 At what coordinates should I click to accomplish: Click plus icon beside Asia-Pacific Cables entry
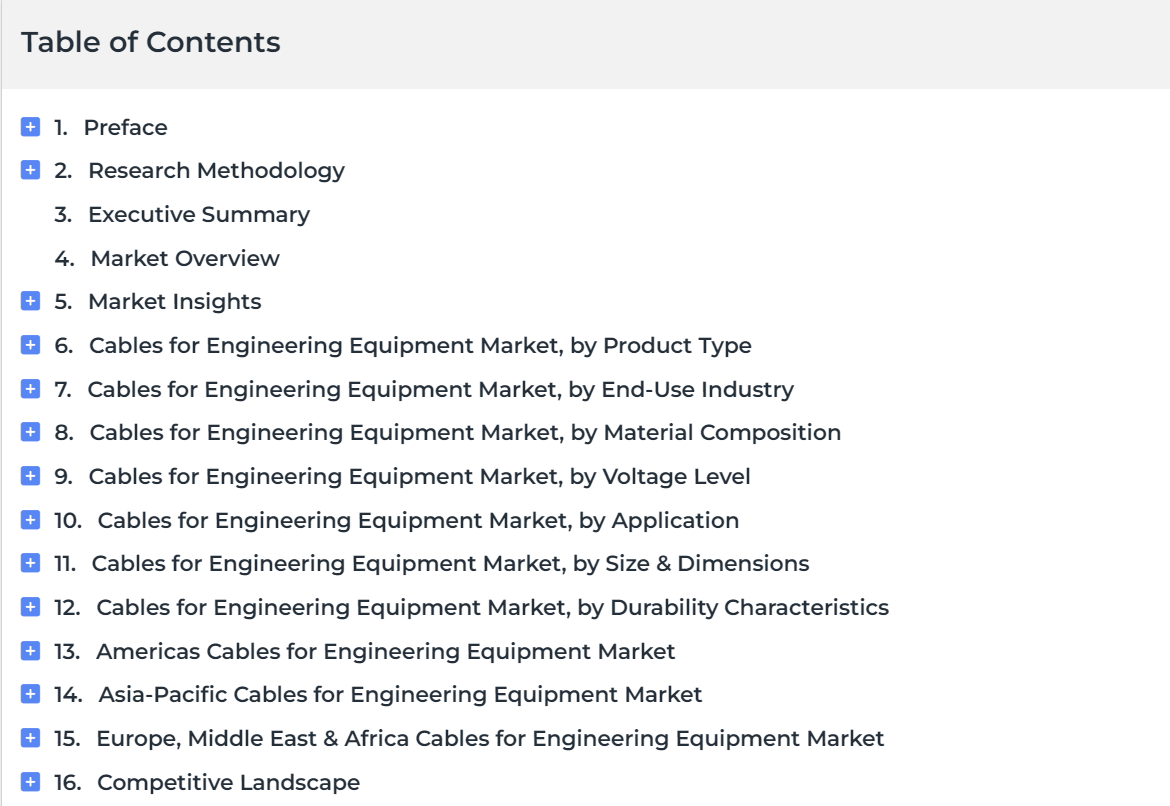click(31, 694)
